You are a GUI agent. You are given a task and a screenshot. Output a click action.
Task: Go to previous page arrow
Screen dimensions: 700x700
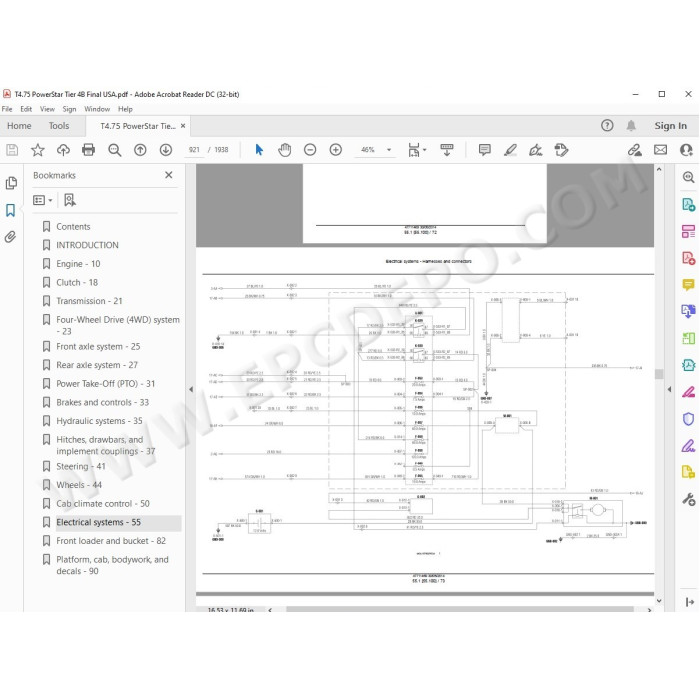click(140, 150)
